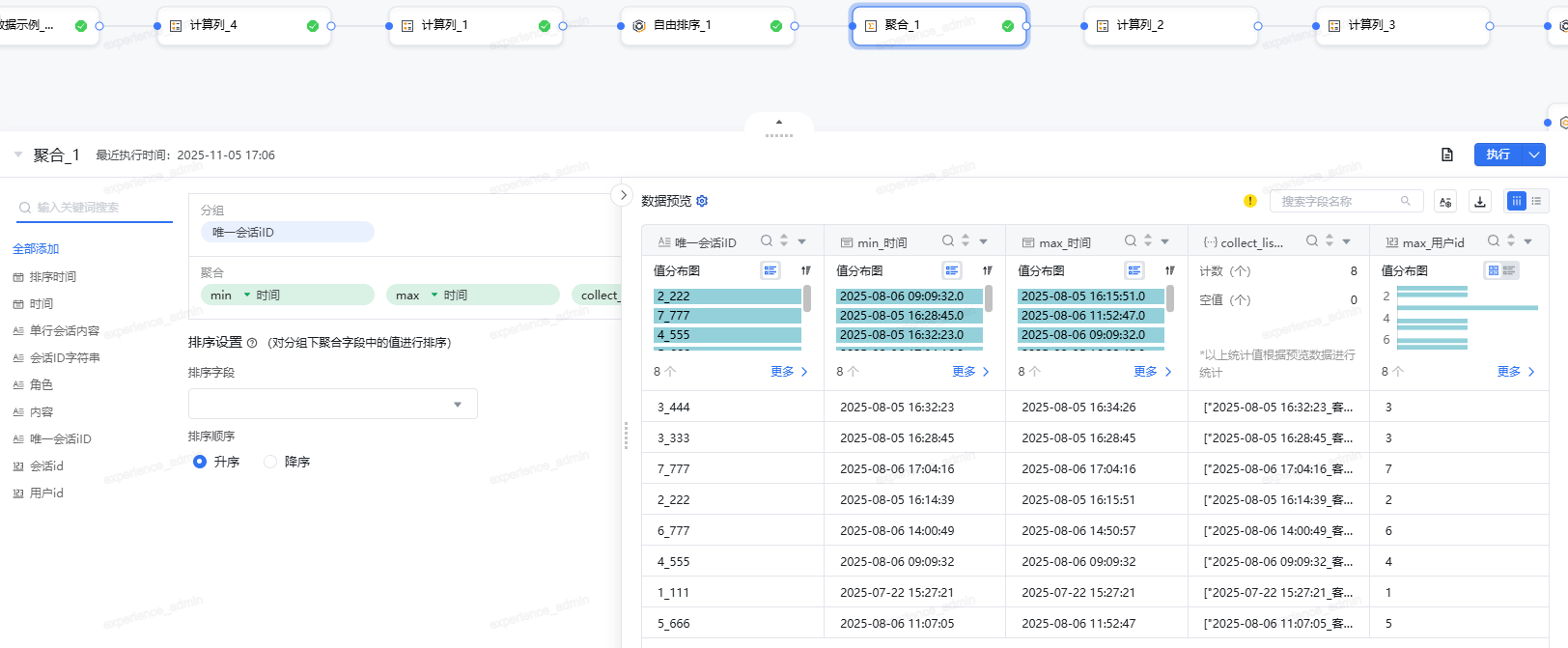Image resolution: width=1568 pixels, height=648 pixels.
Task: Click the yellow warning icon beside field search
Action: pyautogui.click(x=1249, y=201)
